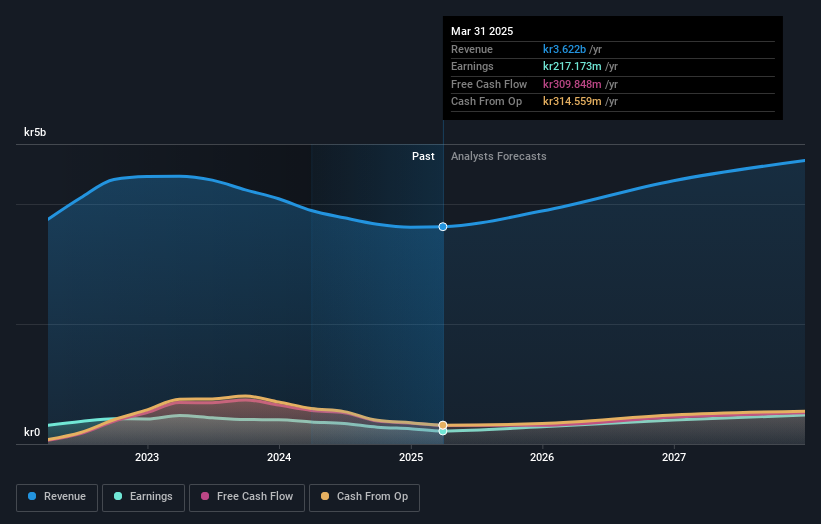Select the 2026 x-axis label

tap(542, 458)
